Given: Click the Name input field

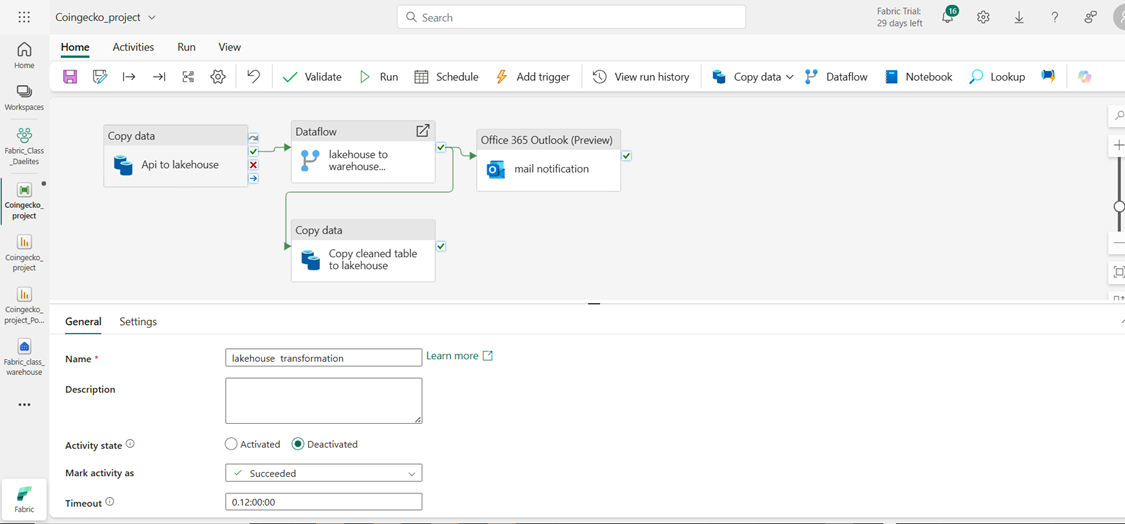Looking at the screenshot, I should (x=323, y=357).
